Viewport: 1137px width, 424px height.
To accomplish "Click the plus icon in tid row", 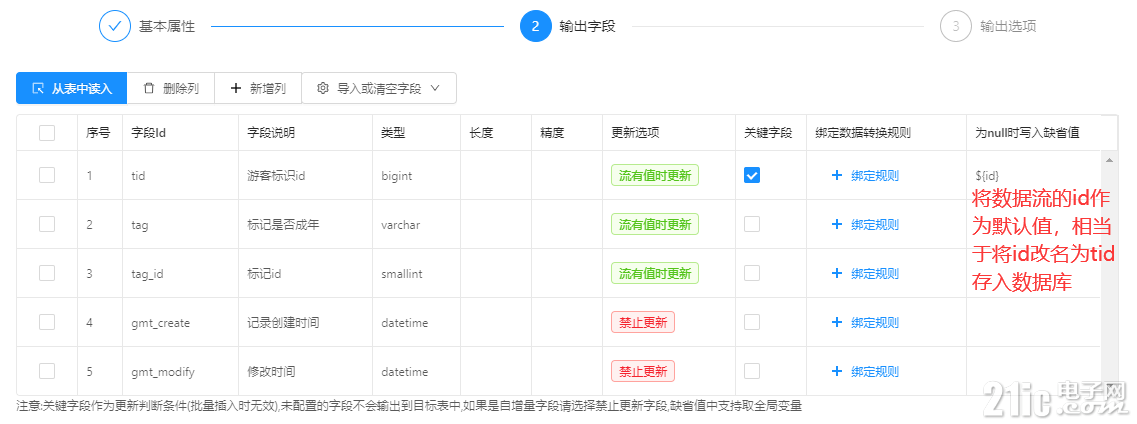I will click(837, 175).
